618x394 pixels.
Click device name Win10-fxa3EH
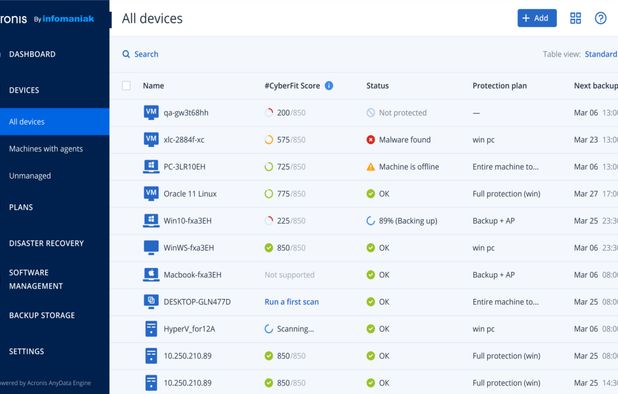(x=188, y=221)
